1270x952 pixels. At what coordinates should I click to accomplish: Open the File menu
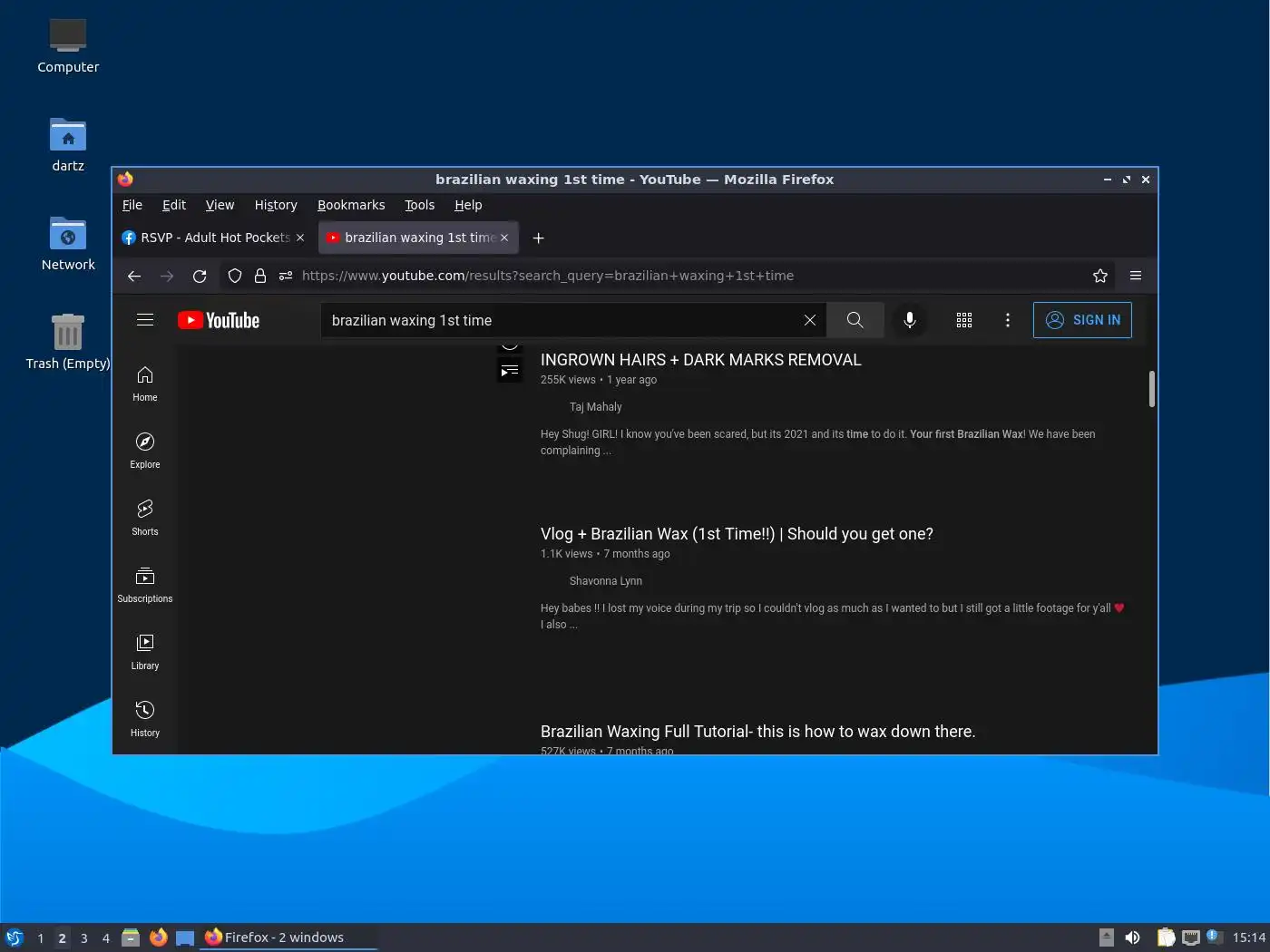[132, 205]
